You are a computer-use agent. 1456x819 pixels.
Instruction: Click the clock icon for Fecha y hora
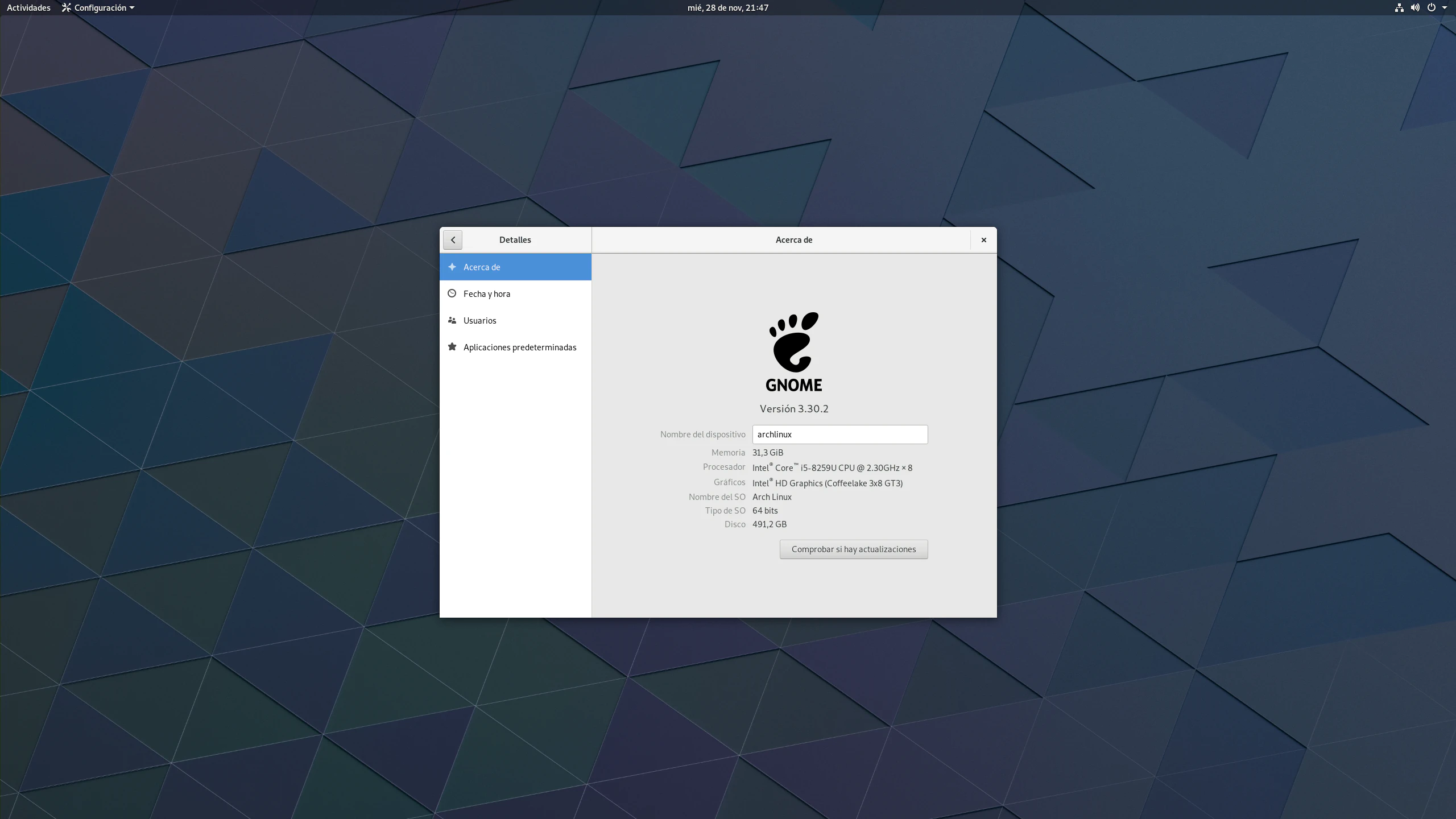point(452,293)
